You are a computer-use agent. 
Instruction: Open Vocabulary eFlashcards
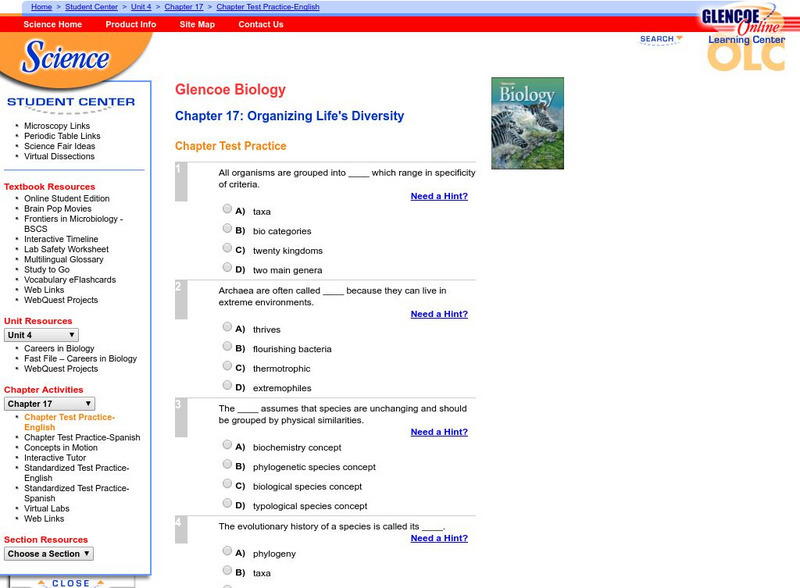tap(70, 280)
